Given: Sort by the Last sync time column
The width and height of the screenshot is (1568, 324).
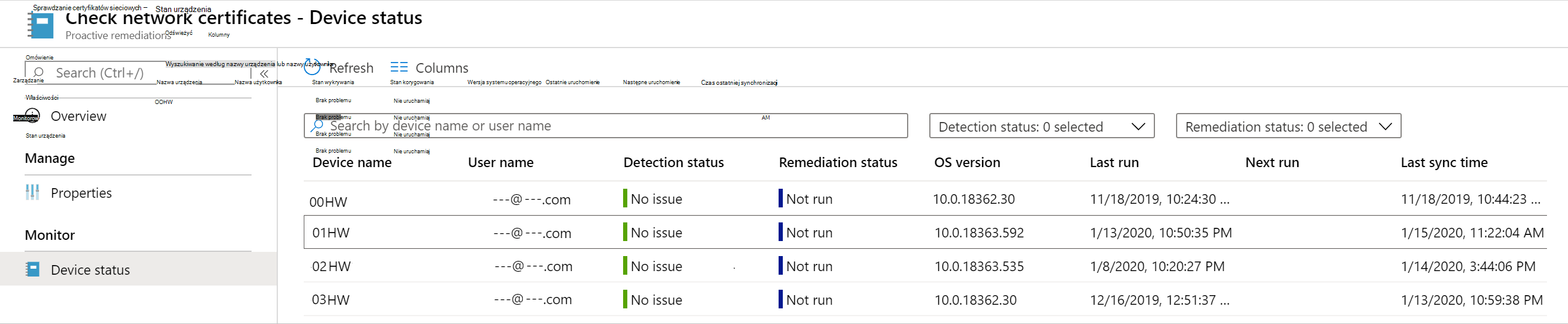Looking at the screenshot, I should pyautogui.click(x=1444, y=163).
